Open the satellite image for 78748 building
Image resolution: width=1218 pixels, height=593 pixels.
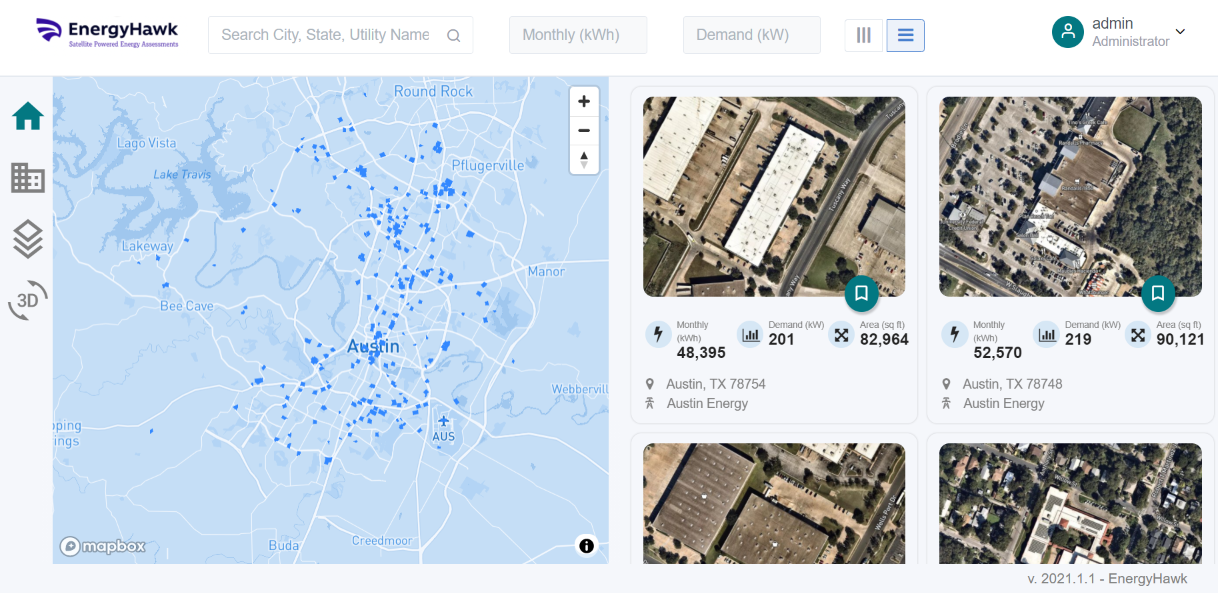pos(1070,196)
